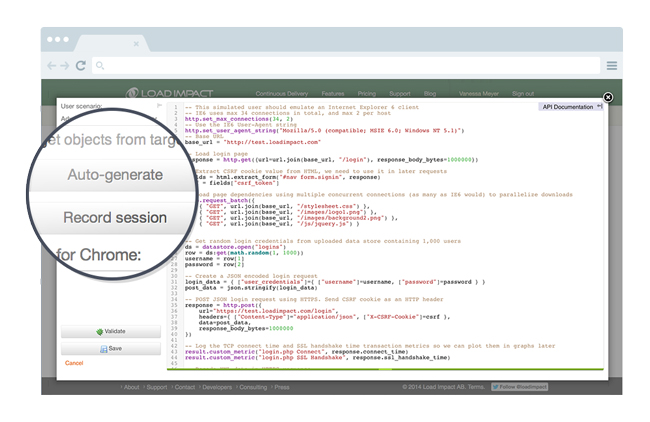Image resolution: width=650 pixels, height=422 pixels.
Task: Close the browser tab with X
Action: 136,44
